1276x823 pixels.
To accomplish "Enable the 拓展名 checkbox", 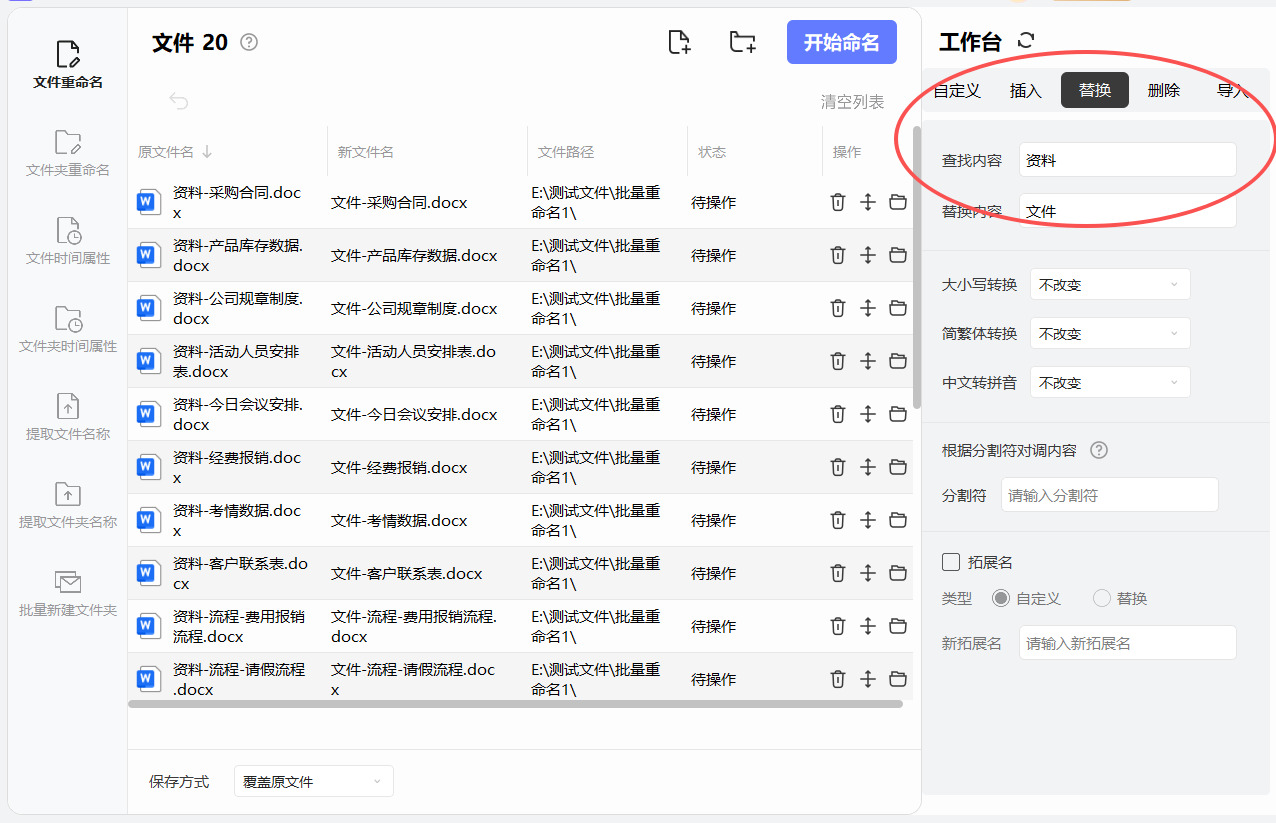I will click(951, 562).
